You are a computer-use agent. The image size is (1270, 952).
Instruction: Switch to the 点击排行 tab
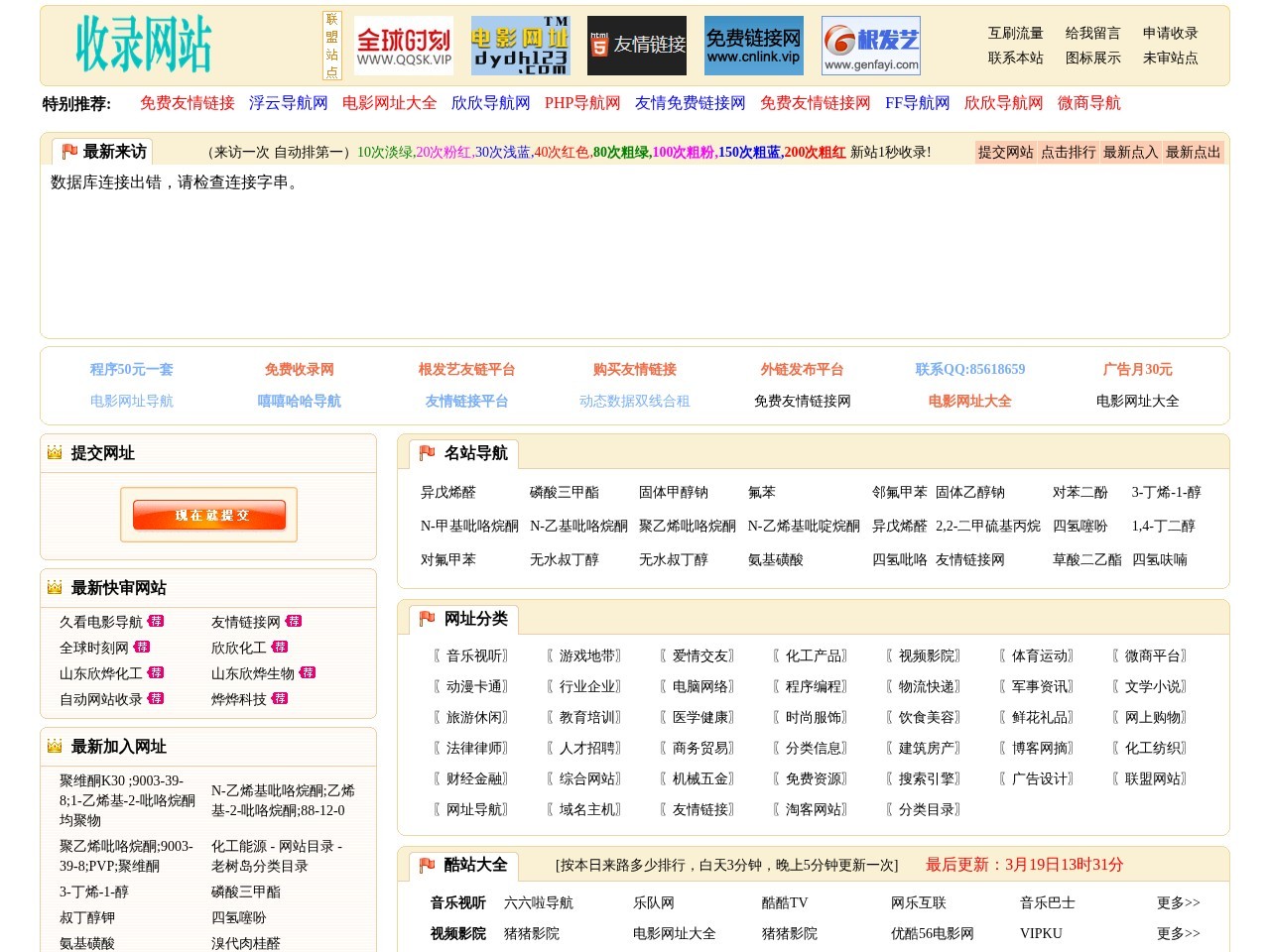[x=1069, y=152]
